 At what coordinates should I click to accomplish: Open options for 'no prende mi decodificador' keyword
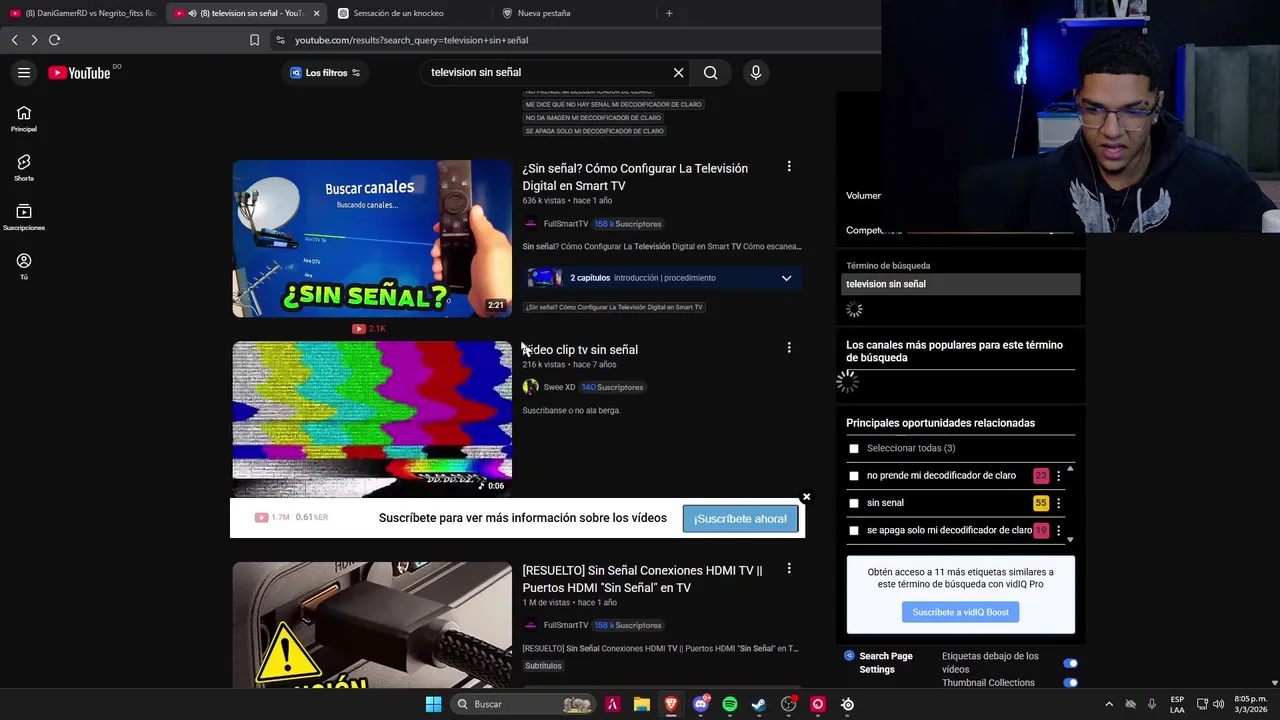[1058, 476]
